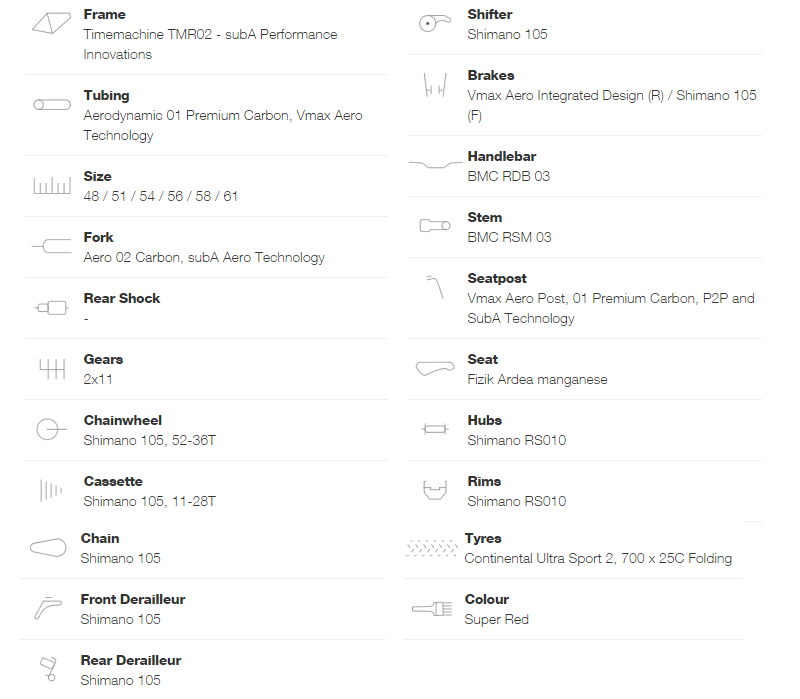Click the stem icon
Image resolution: width=800 pixels, height=699 pixels.
point(435,226)
